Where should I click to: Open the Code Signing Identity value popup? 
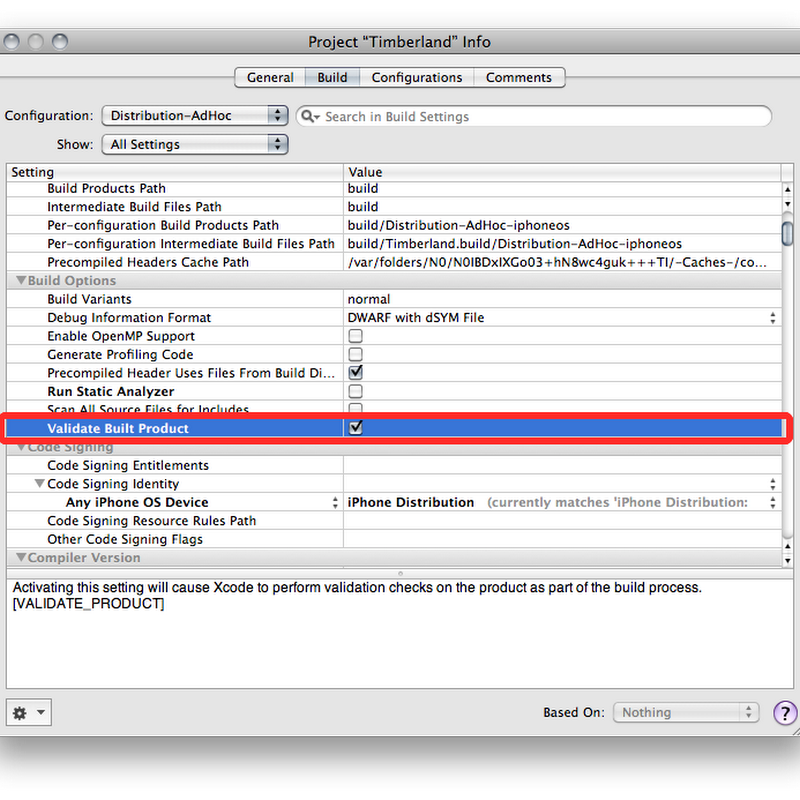773,484
